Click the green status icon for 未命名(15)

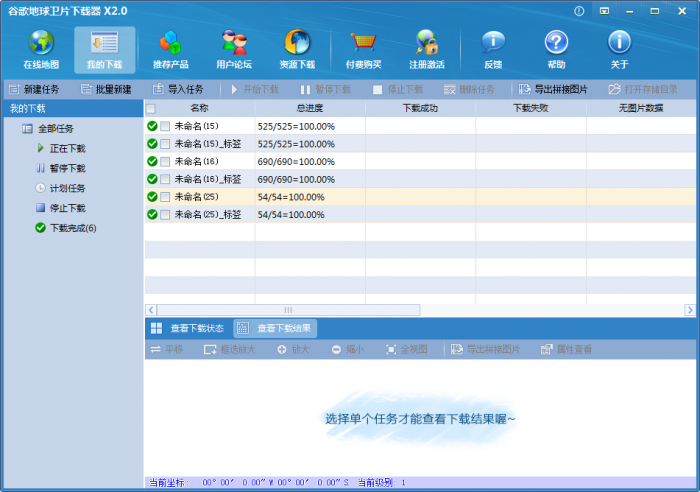point(152,126)
